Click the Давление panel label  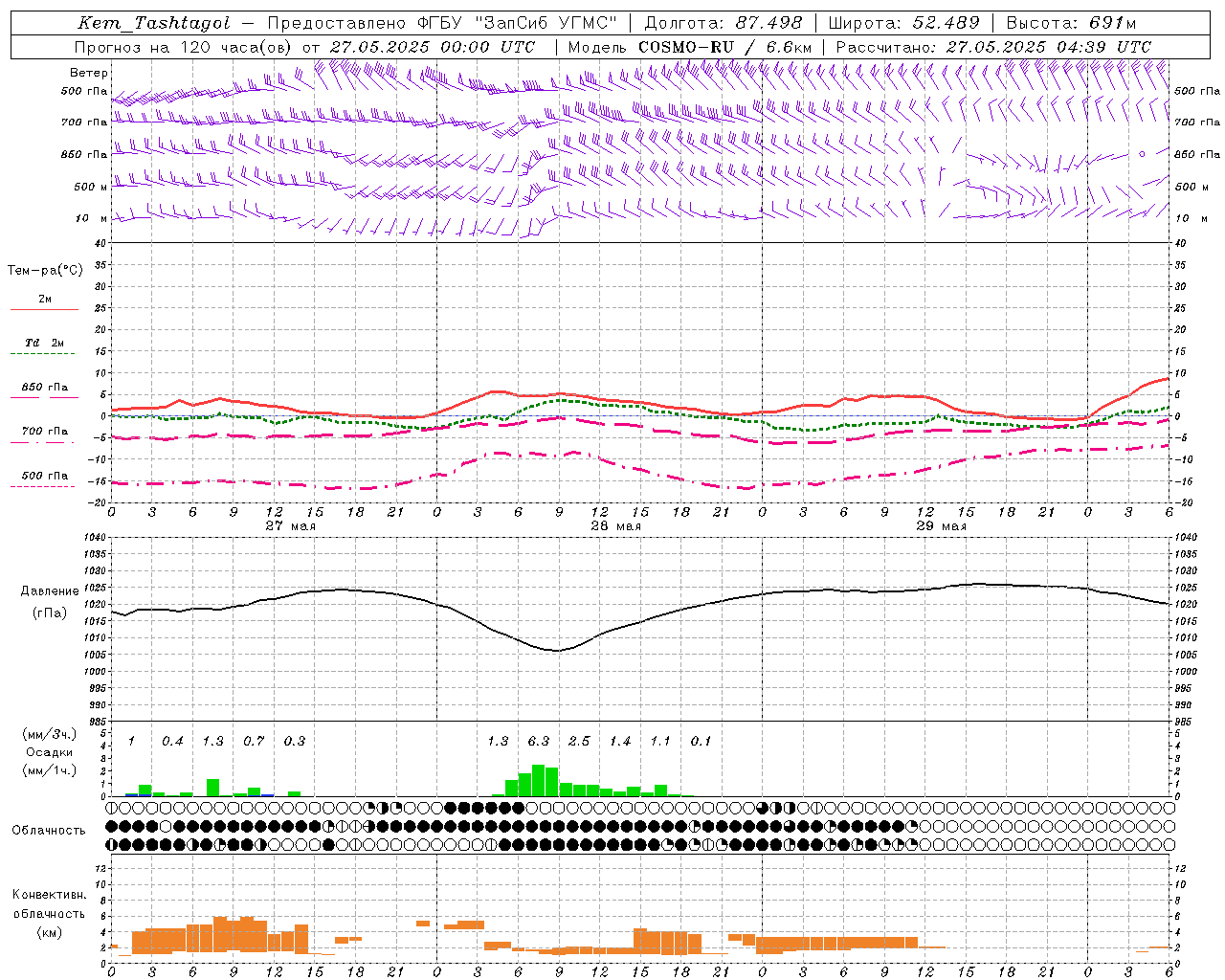pyautogui.click(x=50, y=591)
